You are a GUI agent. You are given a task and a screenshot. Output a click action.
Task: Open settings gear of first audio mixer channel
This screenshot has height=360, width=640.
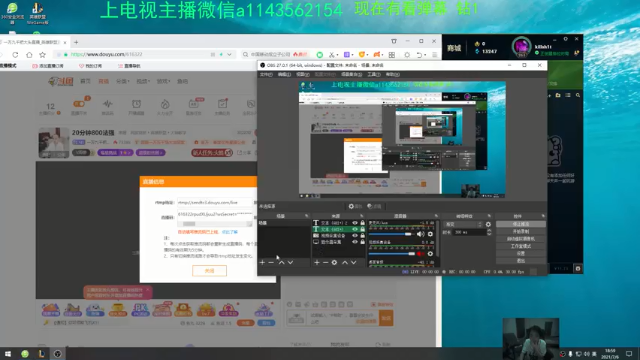coord(430,234)
